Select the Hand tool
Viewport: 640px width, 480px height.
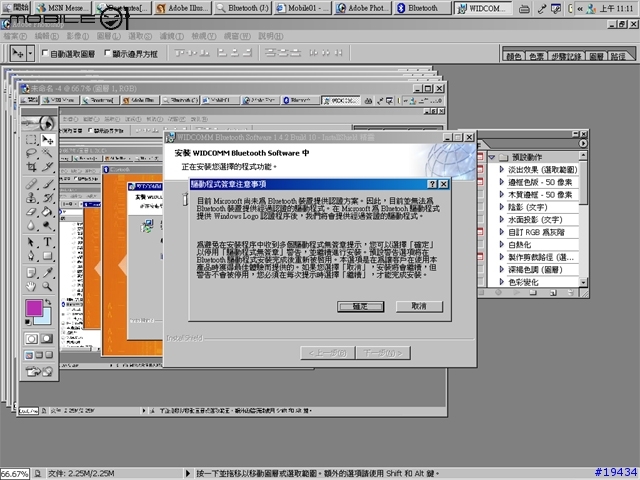tap(31, 287)
